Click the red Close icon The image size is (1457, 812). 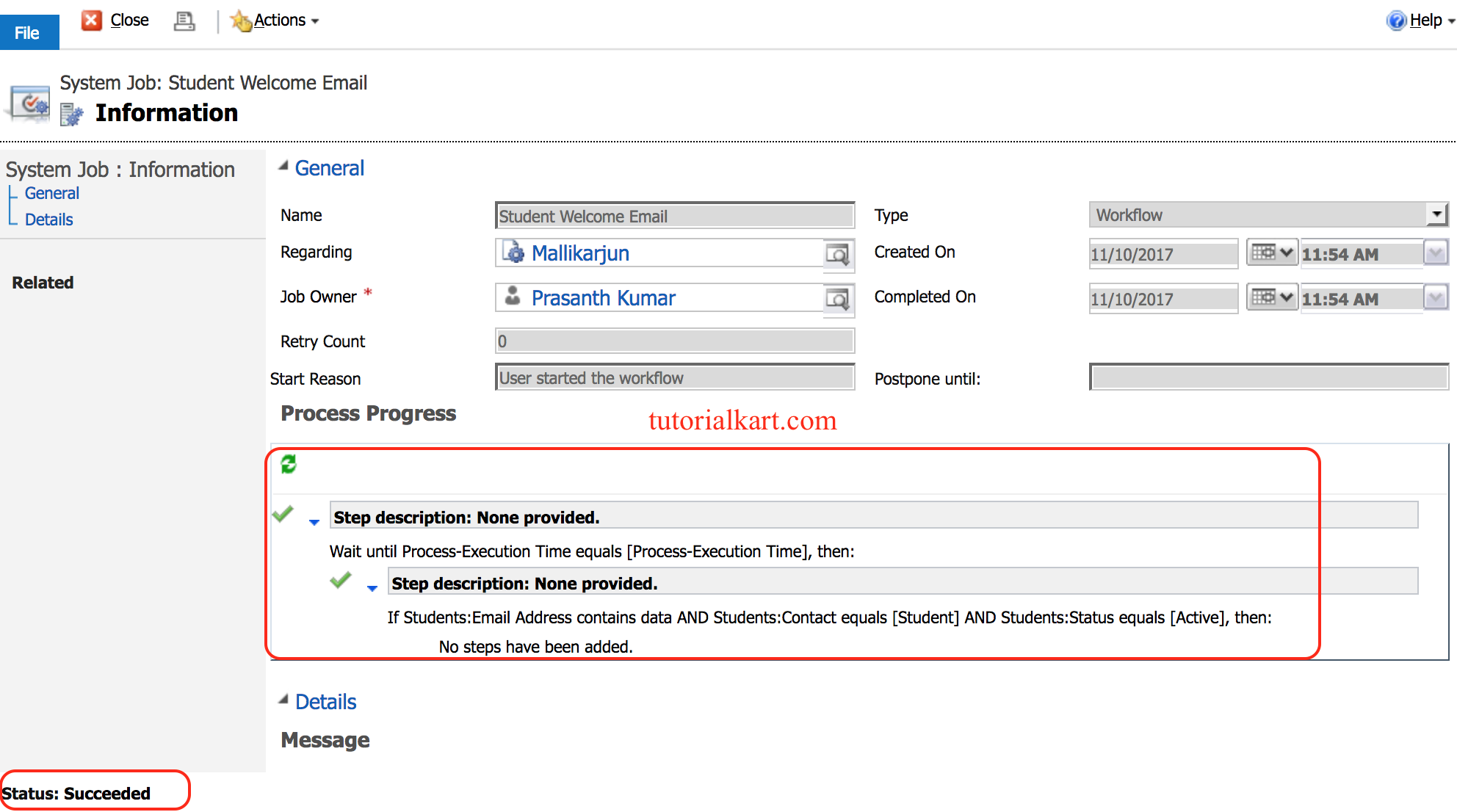point(92,21)
